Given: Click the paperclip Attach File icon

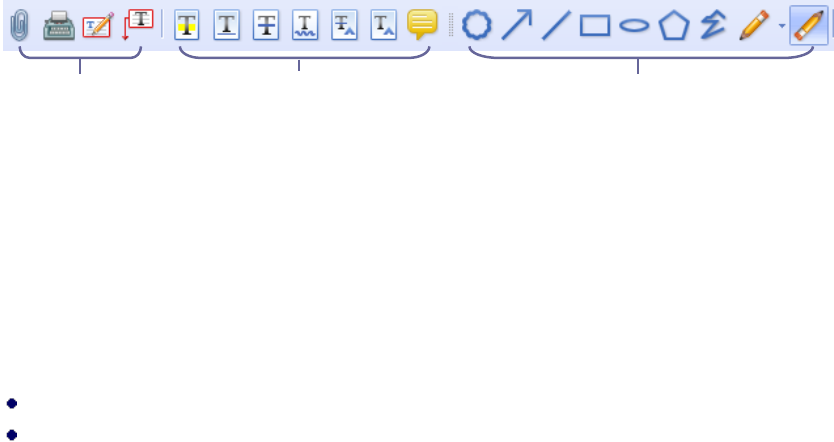Looking at the screenshot, I should pos(20,25).
